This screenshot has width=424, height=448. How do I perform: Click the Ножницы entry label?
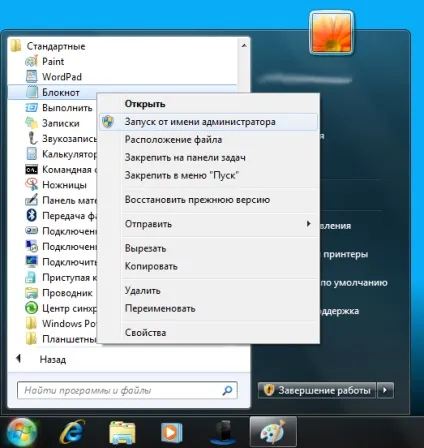coord(64,185)
